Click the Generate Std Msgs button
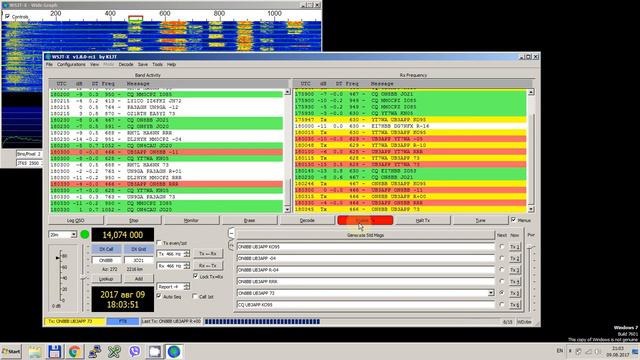Viewport: 640px width, 360px height. pos(365,235)
